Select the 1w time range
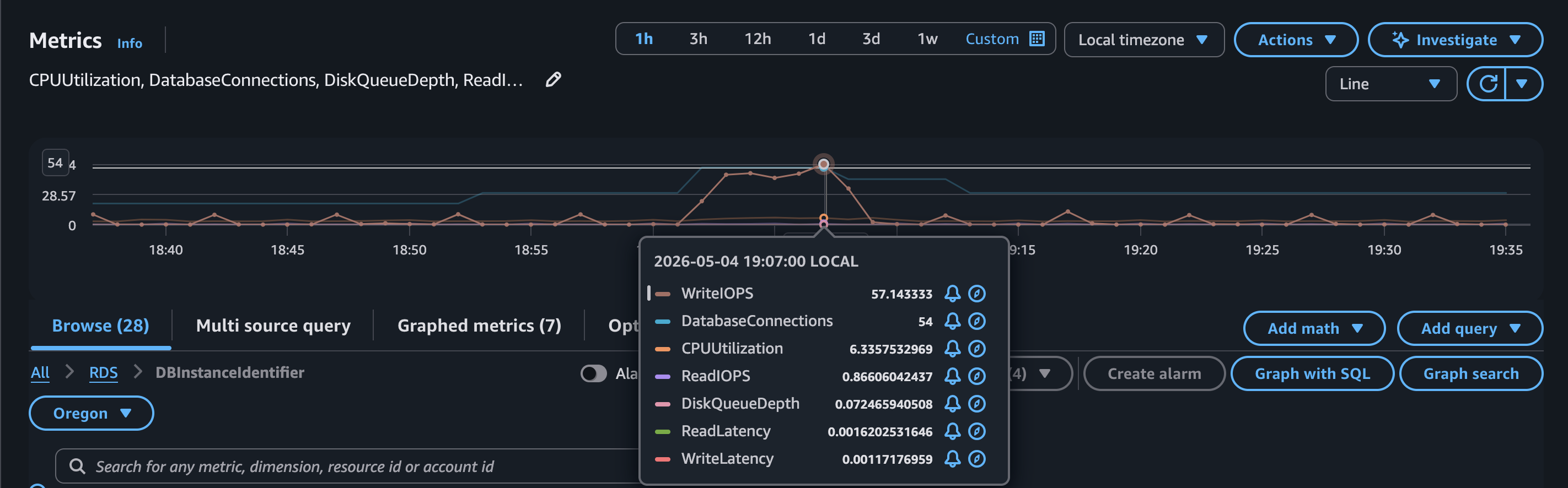The width and height of the screenshot is (1568, 488). (927, 39)
